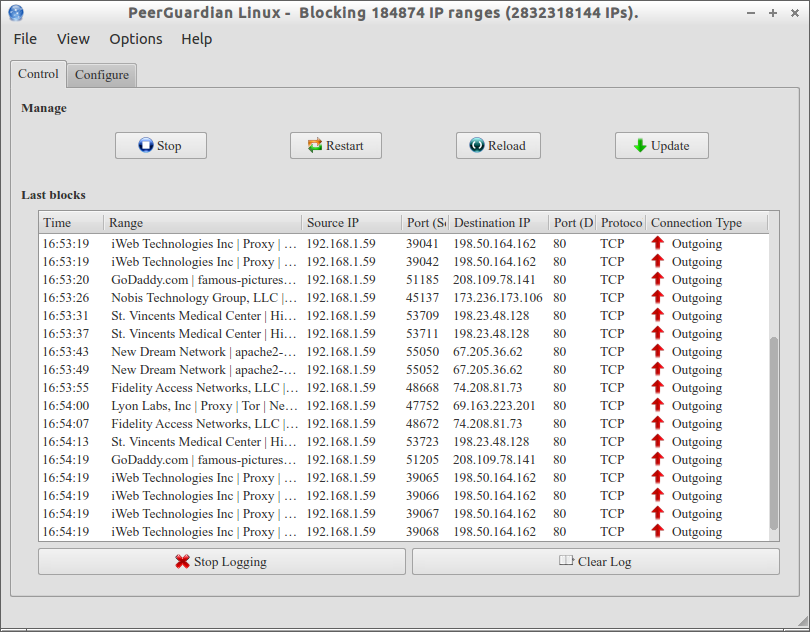The image size is (810, 632).
Task: Click the circular Reload icon
Action: (477, 145)
